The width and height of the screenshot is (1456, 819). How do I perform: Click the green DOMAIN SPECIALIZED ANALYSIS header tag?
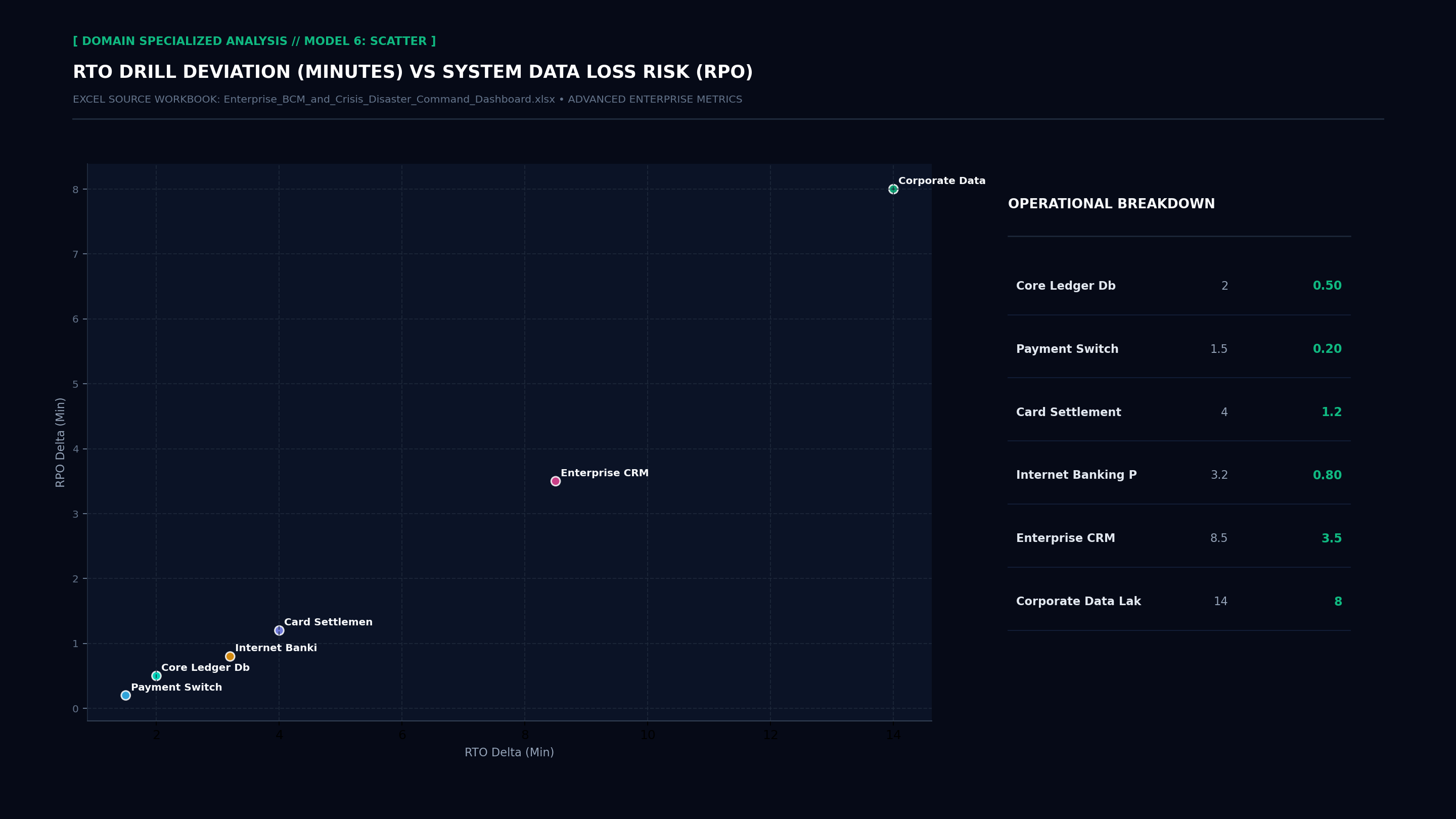coord(254,41)
